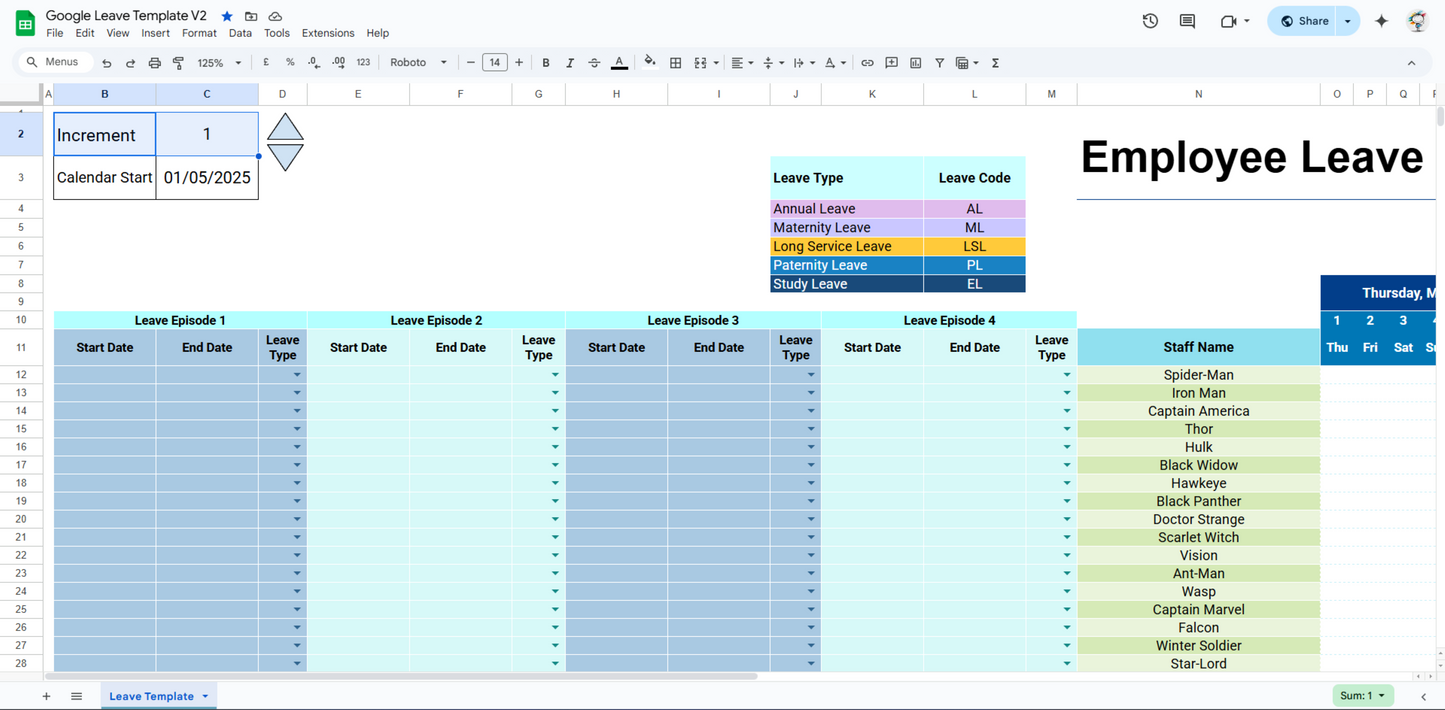1445x710 pixels.
Task: Click the Share button
Action: pyautogui.click(x=1304, y=21)
